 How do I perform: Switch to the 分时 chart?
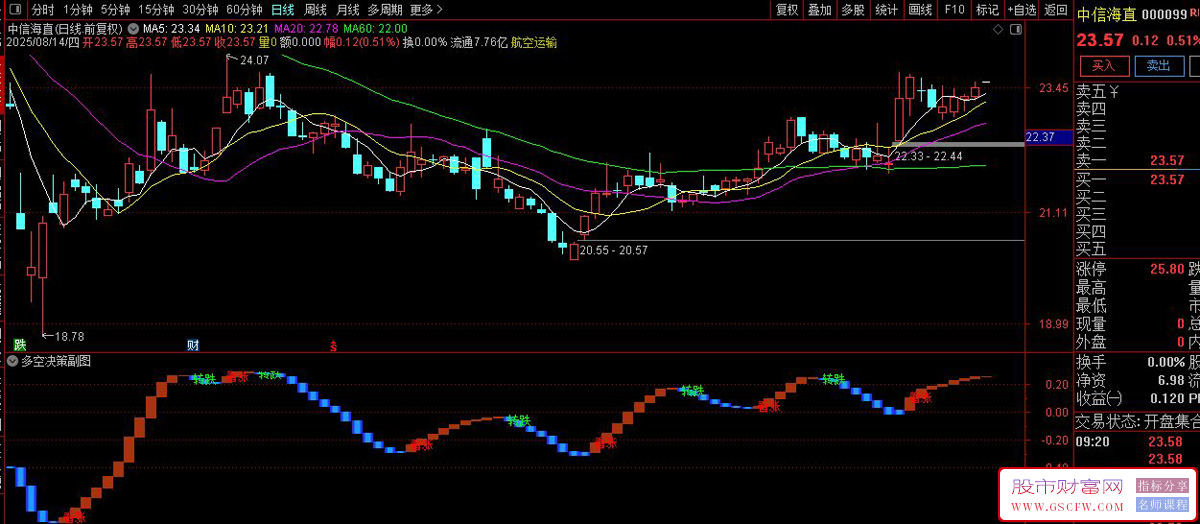click(x=43, y=9)
